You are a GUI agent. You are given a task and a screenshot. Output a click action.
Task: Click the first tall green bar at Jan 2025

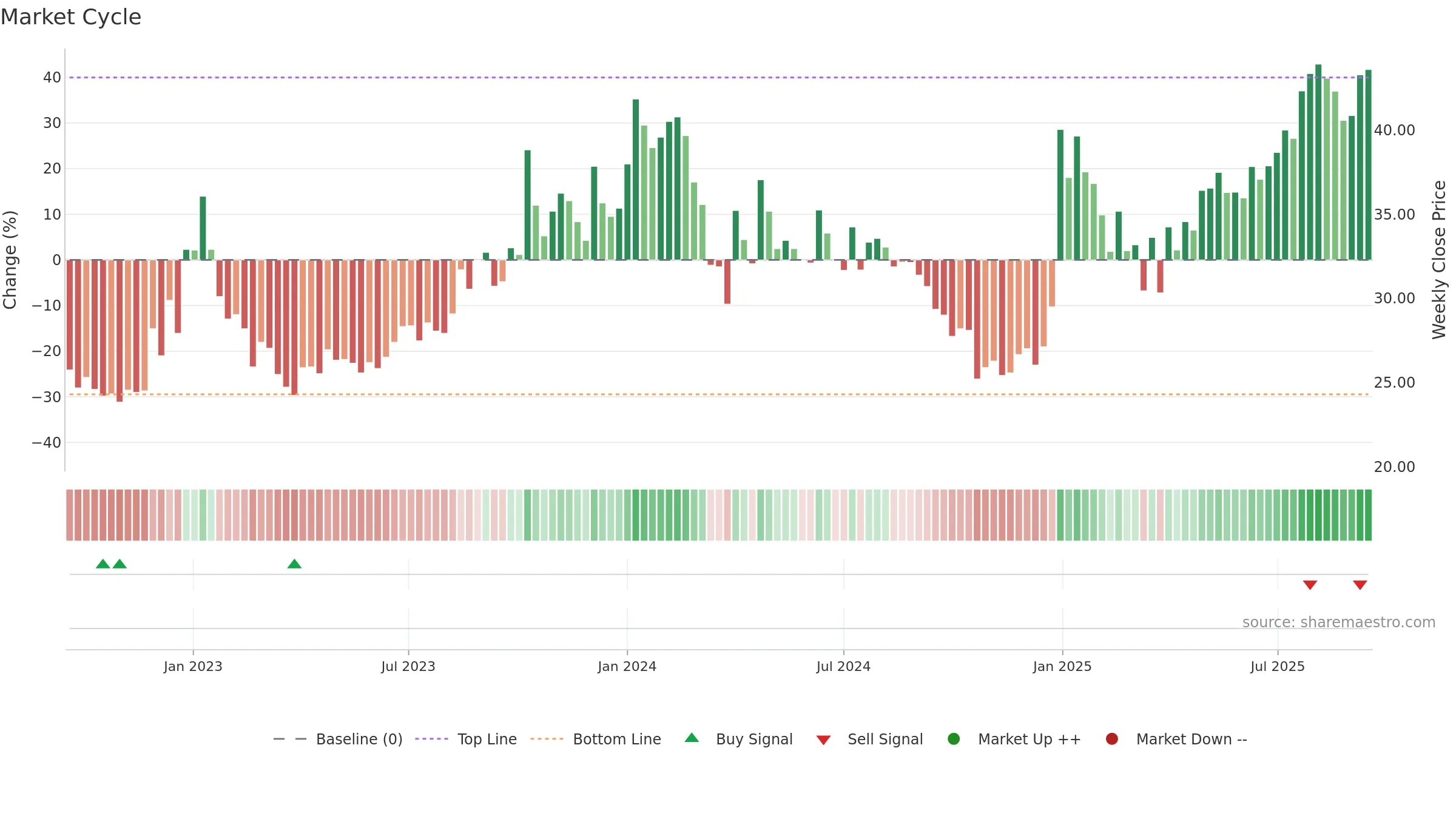pyautogui.click(x=1060, y=195)
